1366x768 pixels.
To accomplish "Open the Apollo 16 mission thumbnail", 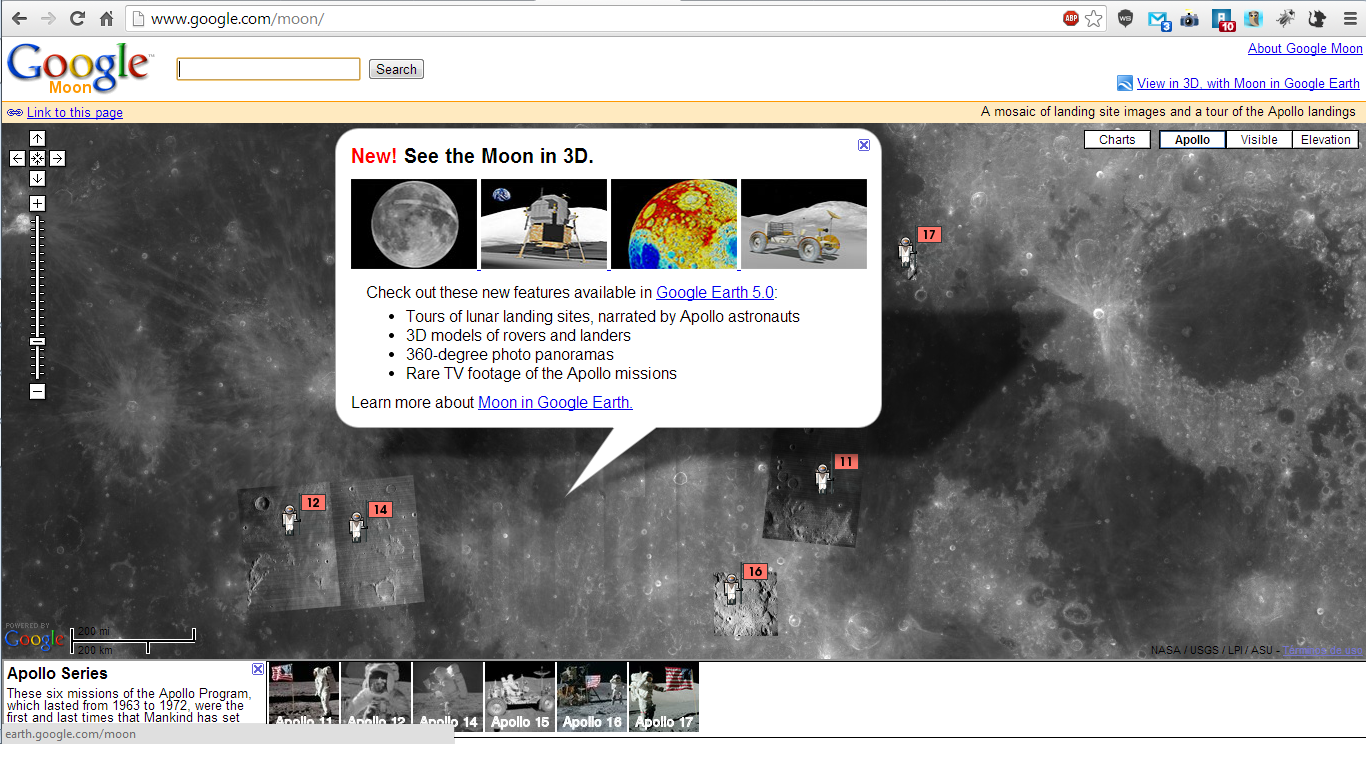I will pos(592,697).
